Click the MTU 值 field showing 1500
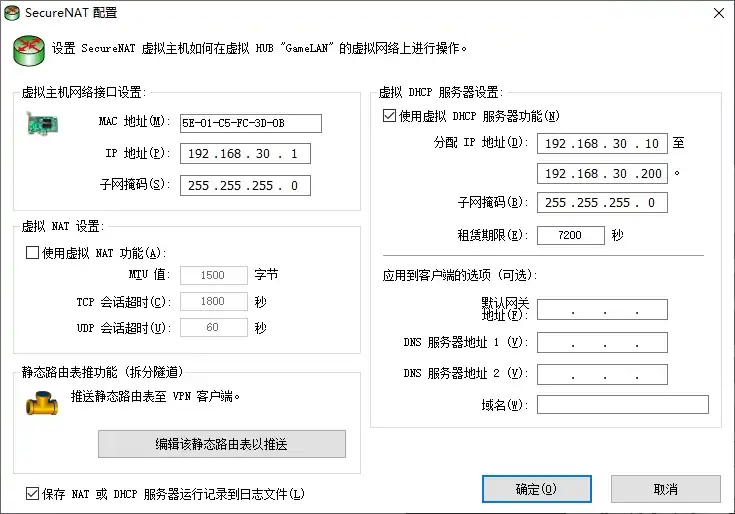 click(x=214, y=275)
